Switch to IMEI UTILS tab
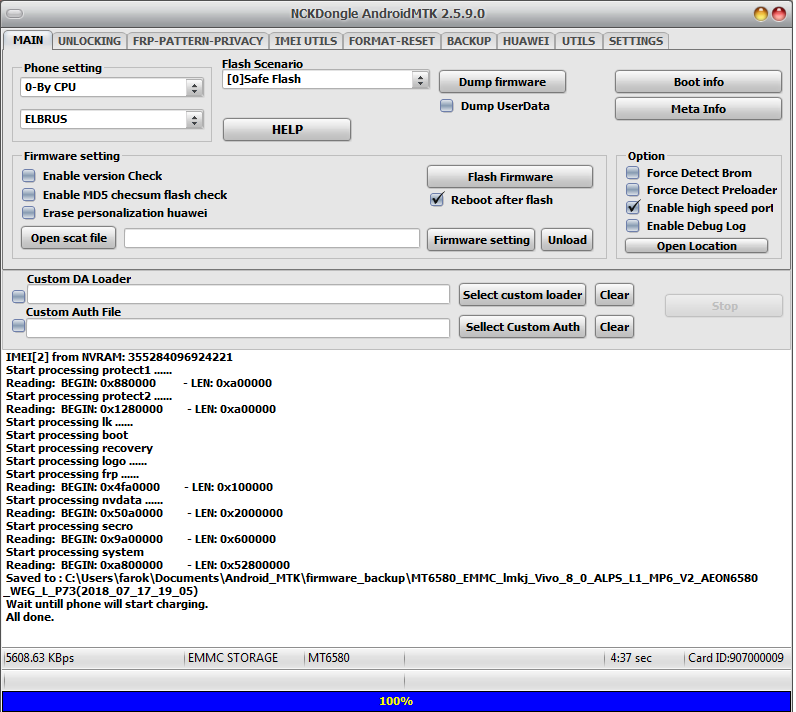Screen dimensions: 796x712 coord(306,41)
